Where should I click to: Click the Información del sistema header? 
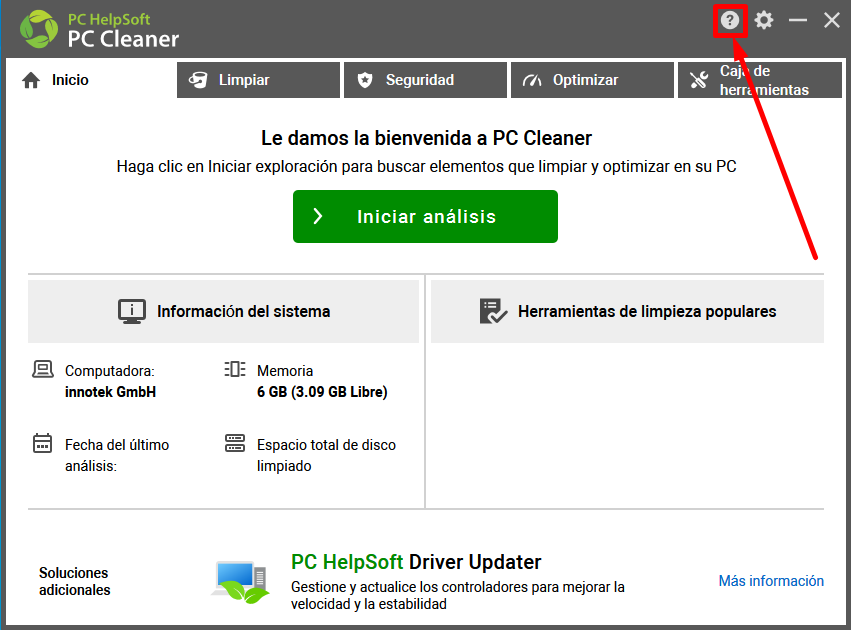point(224,311)
